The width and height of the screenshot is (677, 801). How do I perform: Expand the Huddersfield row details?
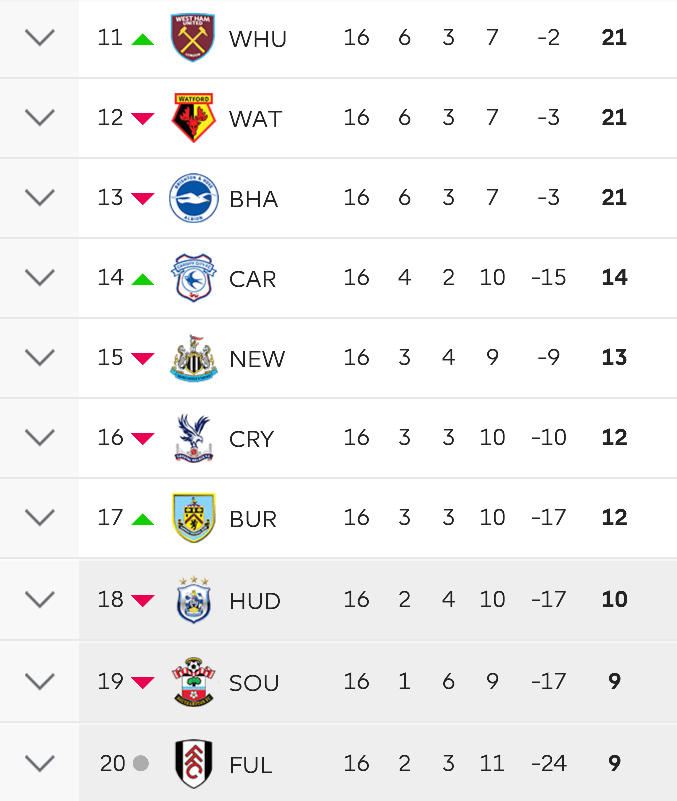tap(40, 600)
